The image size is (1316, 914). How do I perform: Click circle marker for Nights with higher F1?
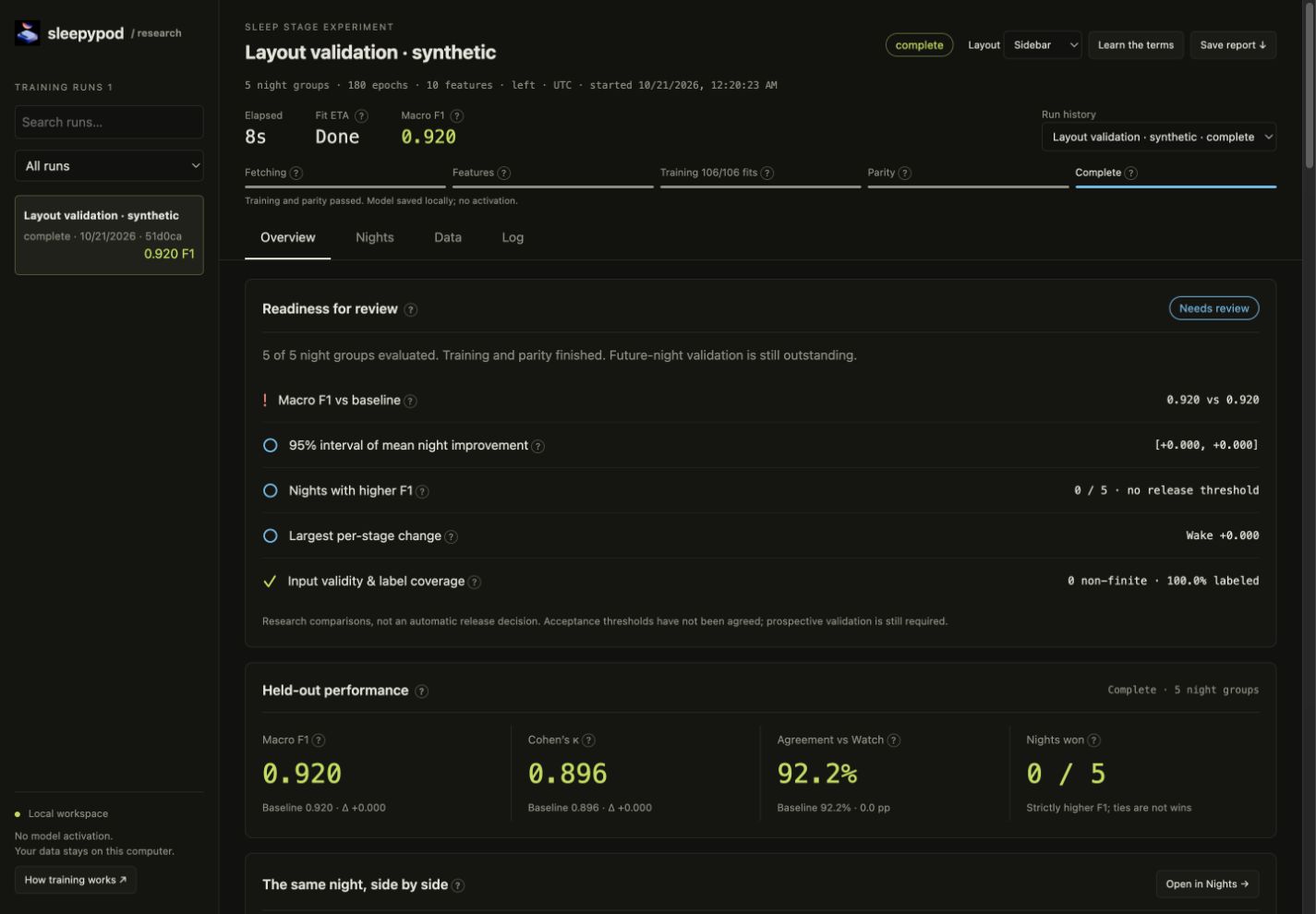tap(271, 490)
